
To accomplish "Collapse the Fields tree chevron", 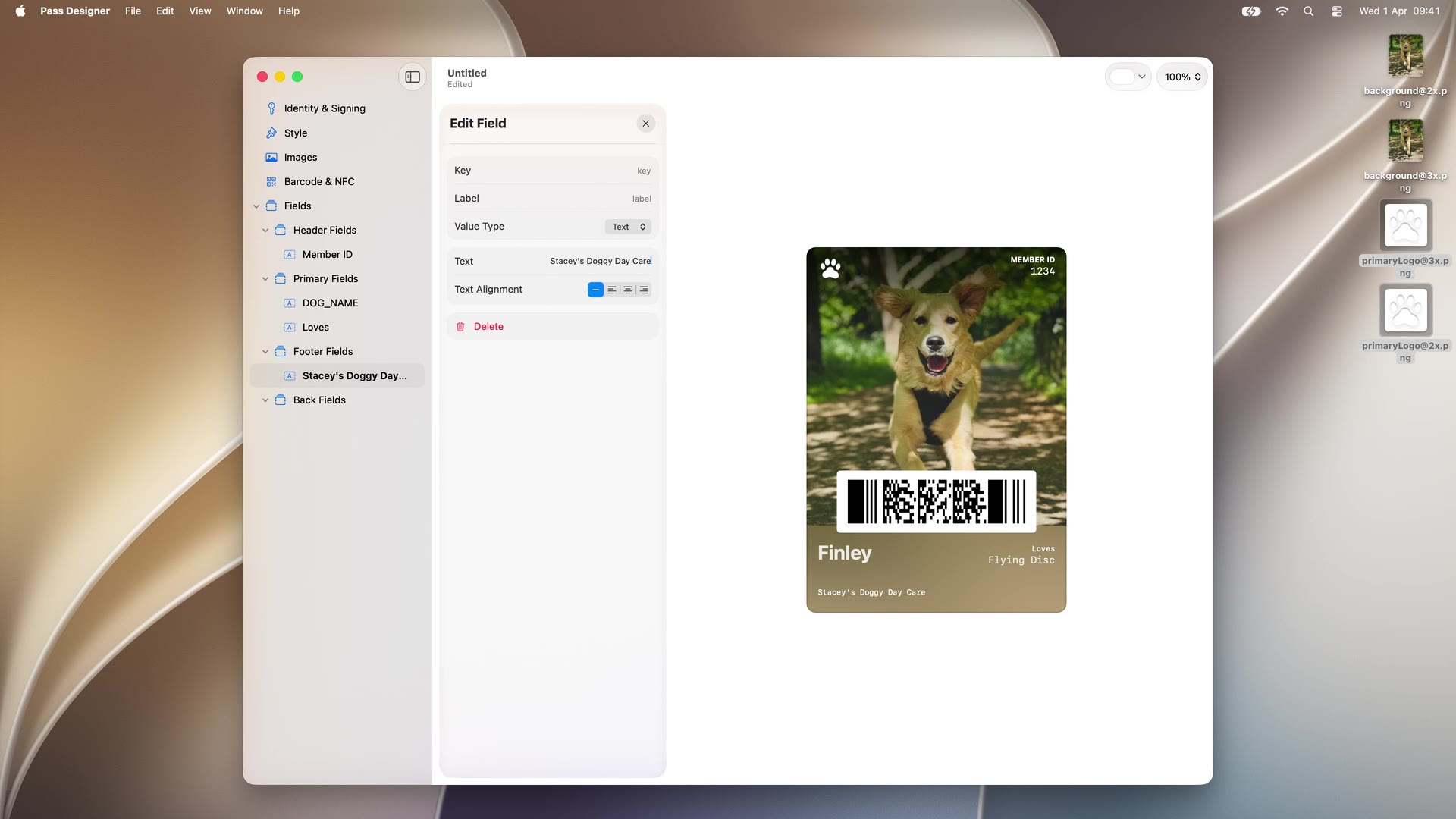I will (x=256, y=206).
